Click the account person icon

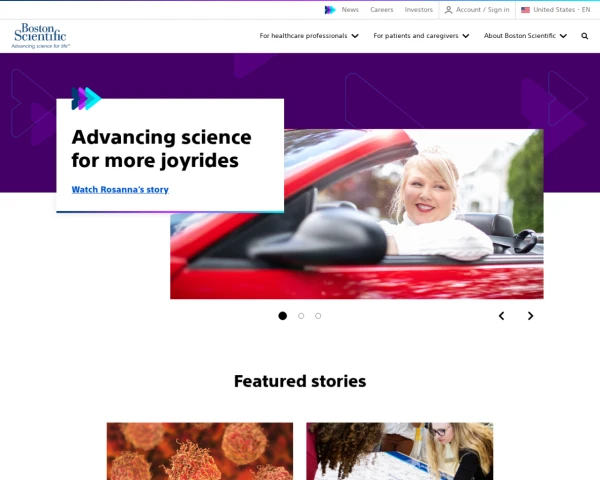(x=448, y=10)
